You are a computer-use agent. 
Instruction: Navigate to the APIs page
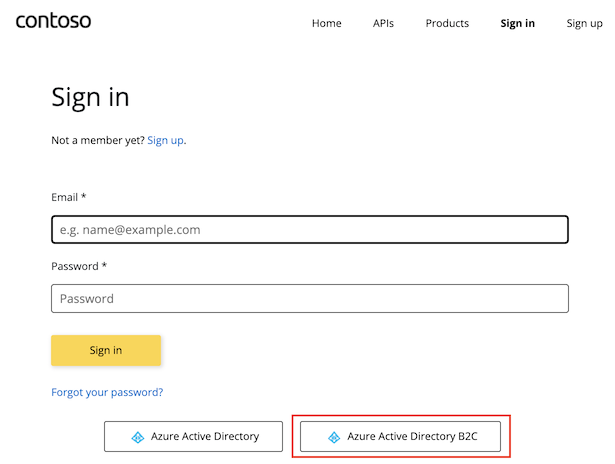tap(383, 23)
